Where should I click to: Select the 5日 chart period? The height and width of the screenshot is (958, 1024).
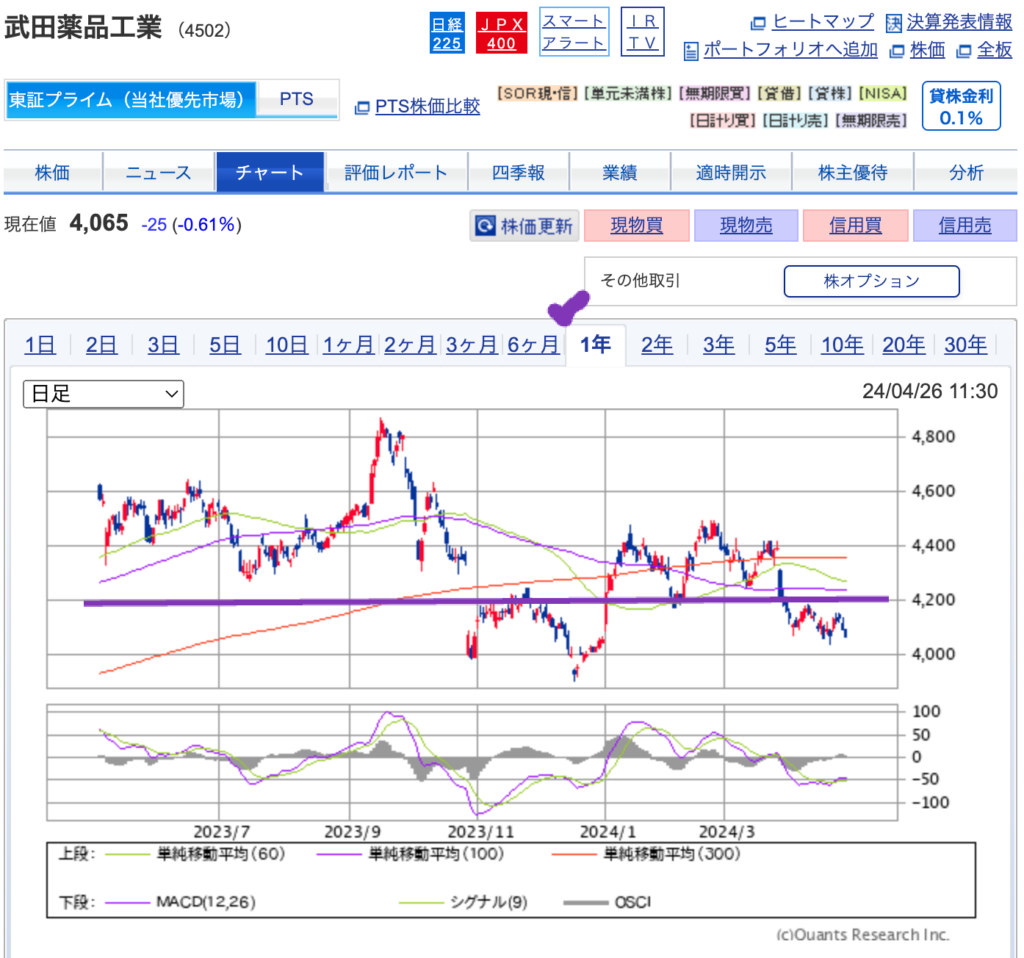coord(225,345)
